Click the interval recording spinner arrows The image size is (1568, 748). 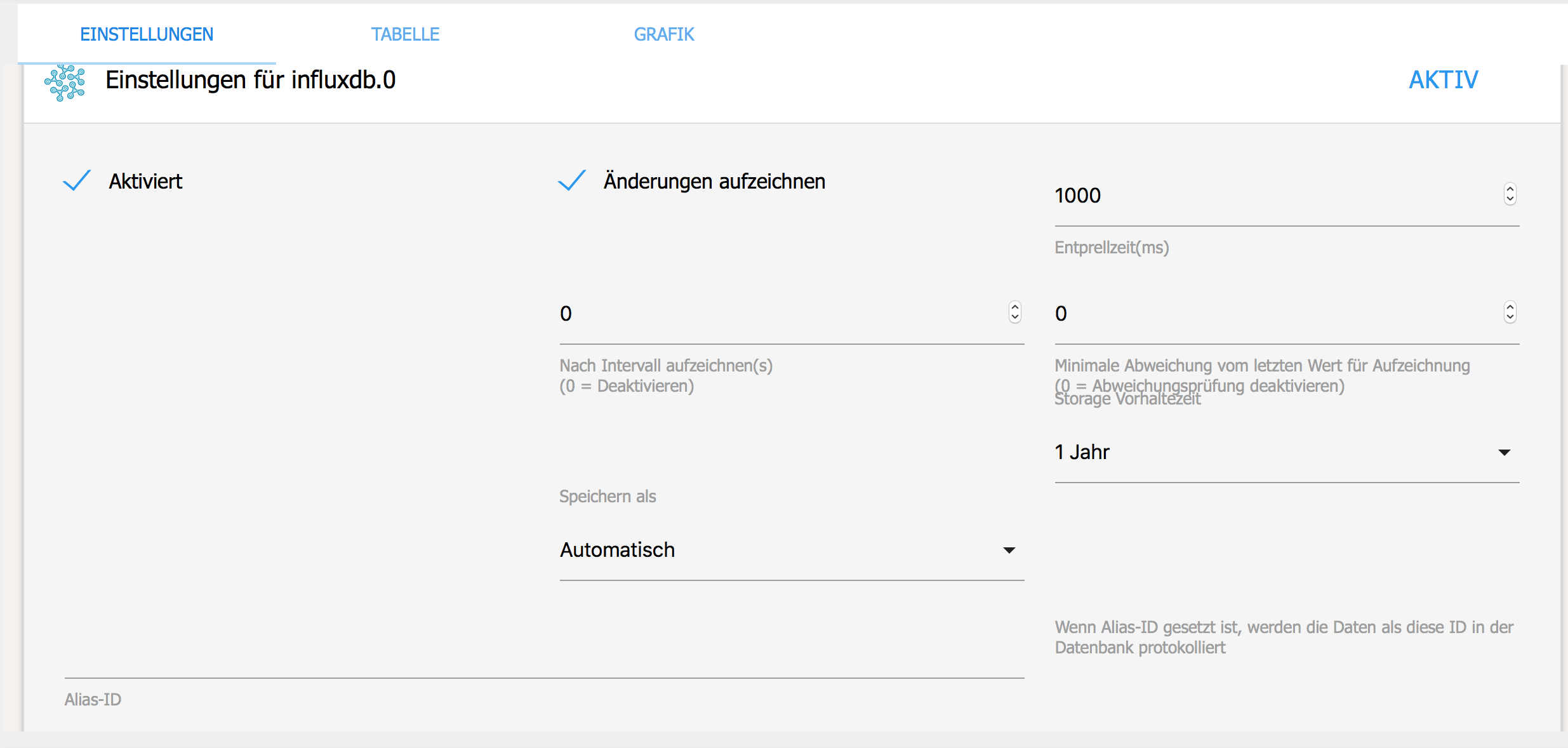click(x=1014, y=312)
